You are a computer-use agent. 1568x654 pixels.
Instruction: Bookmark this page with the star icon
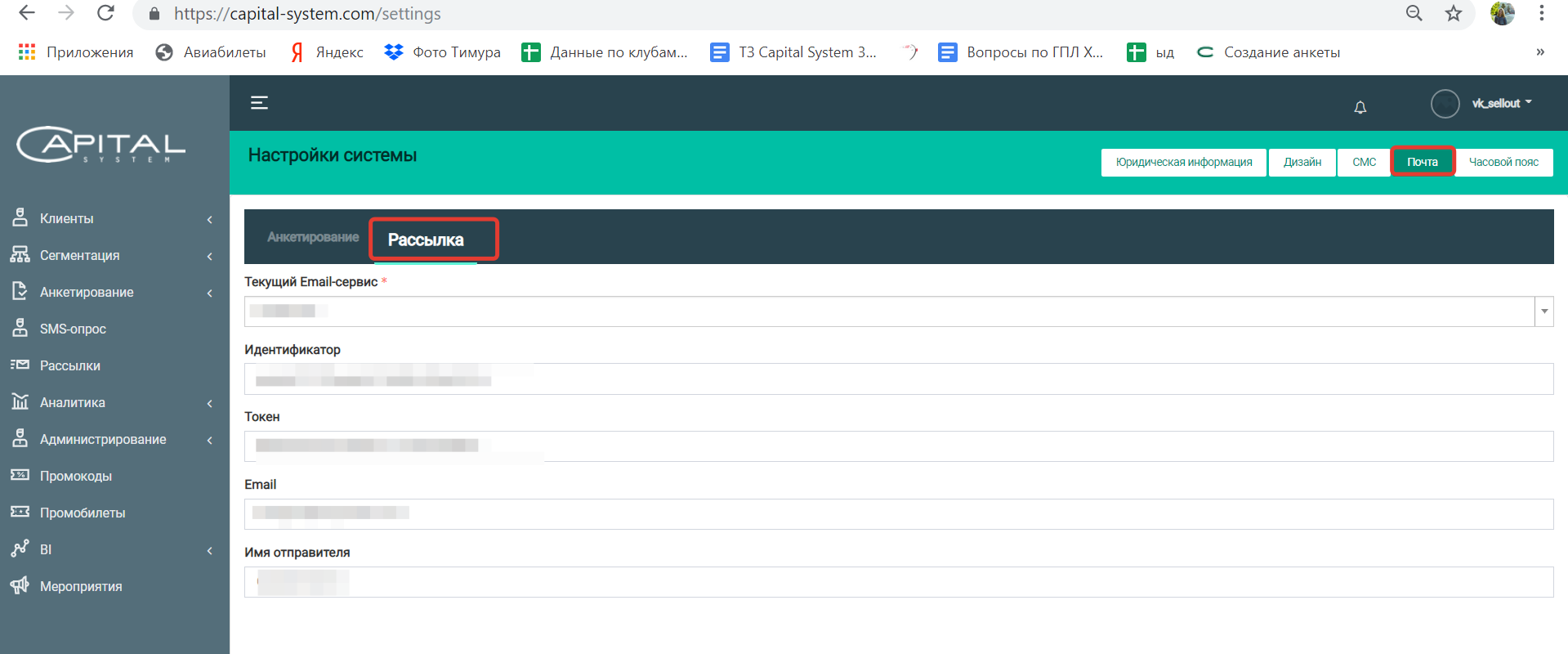1454,13
